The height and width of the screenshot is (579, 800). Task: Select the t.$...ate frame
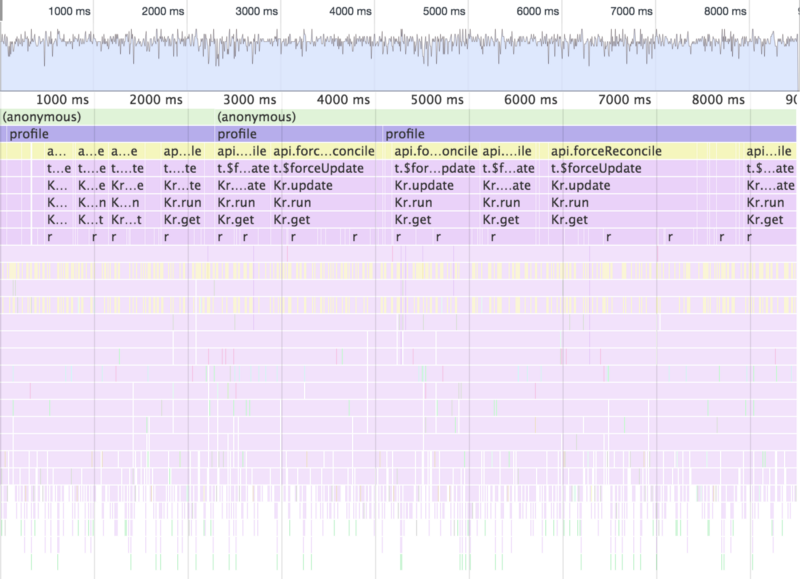pos(770,168)
